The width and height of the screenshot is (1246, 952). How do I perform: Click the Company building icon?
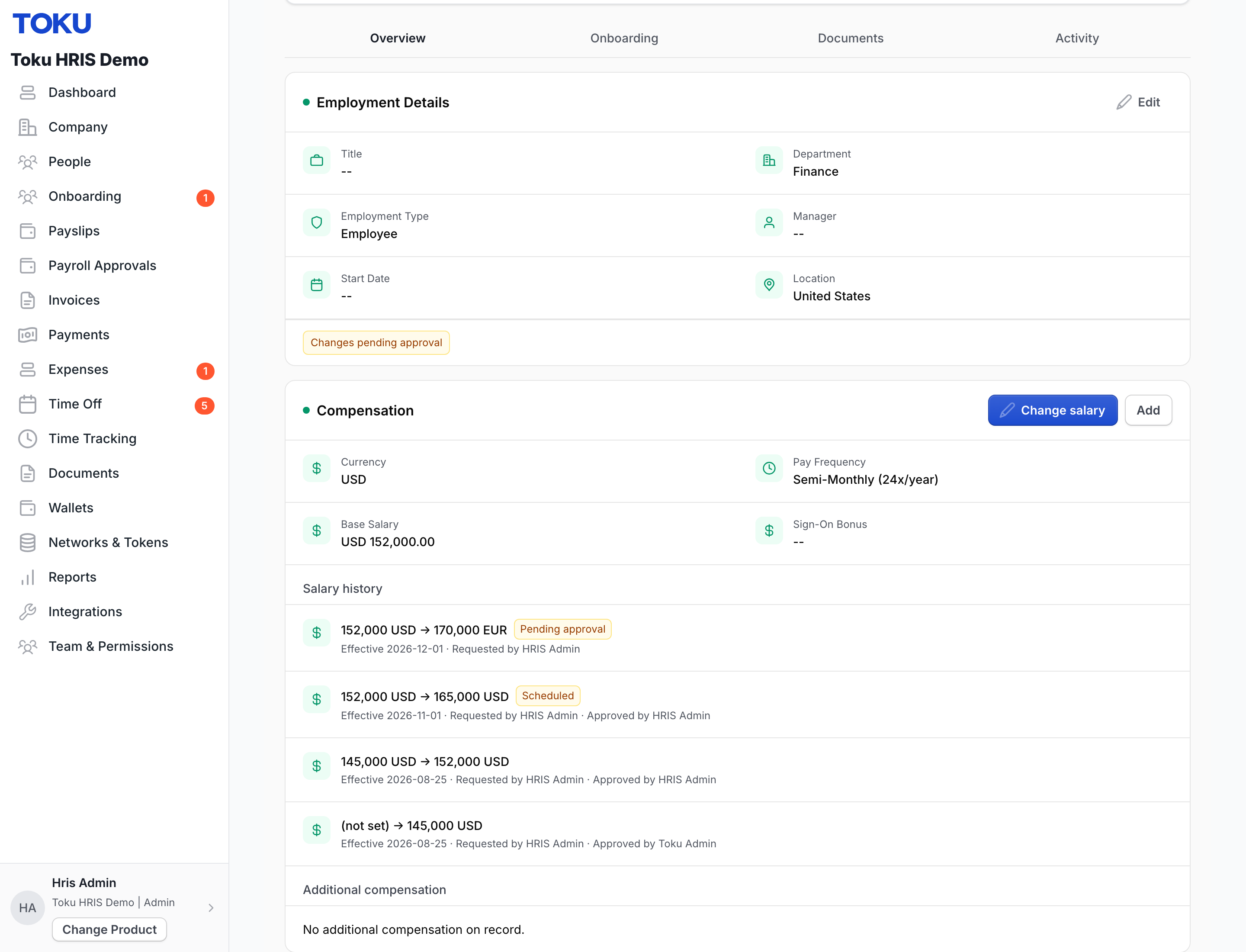coord(27,127)
